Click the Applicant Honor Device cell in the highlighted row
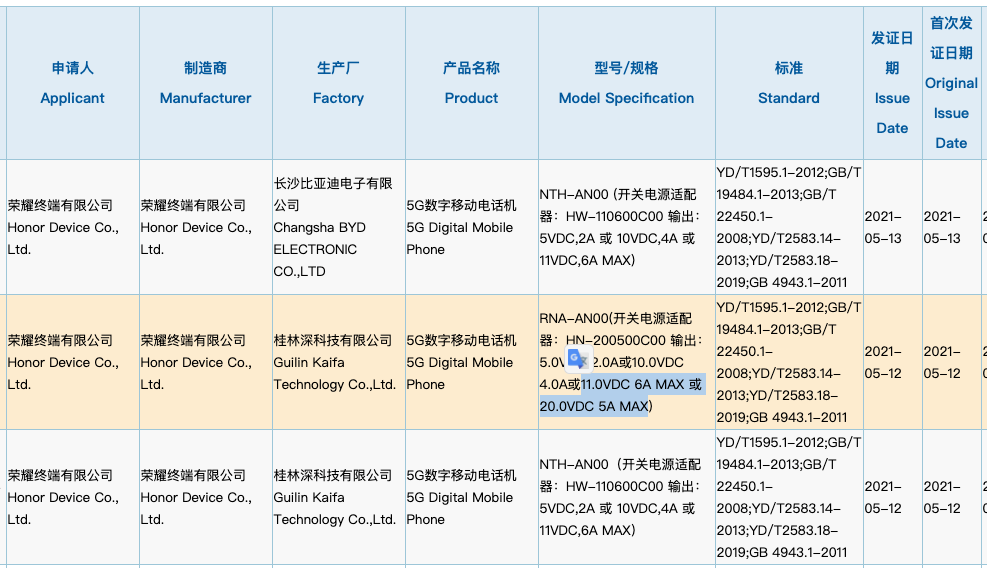The image size is (987, 568). pos(72,362)
